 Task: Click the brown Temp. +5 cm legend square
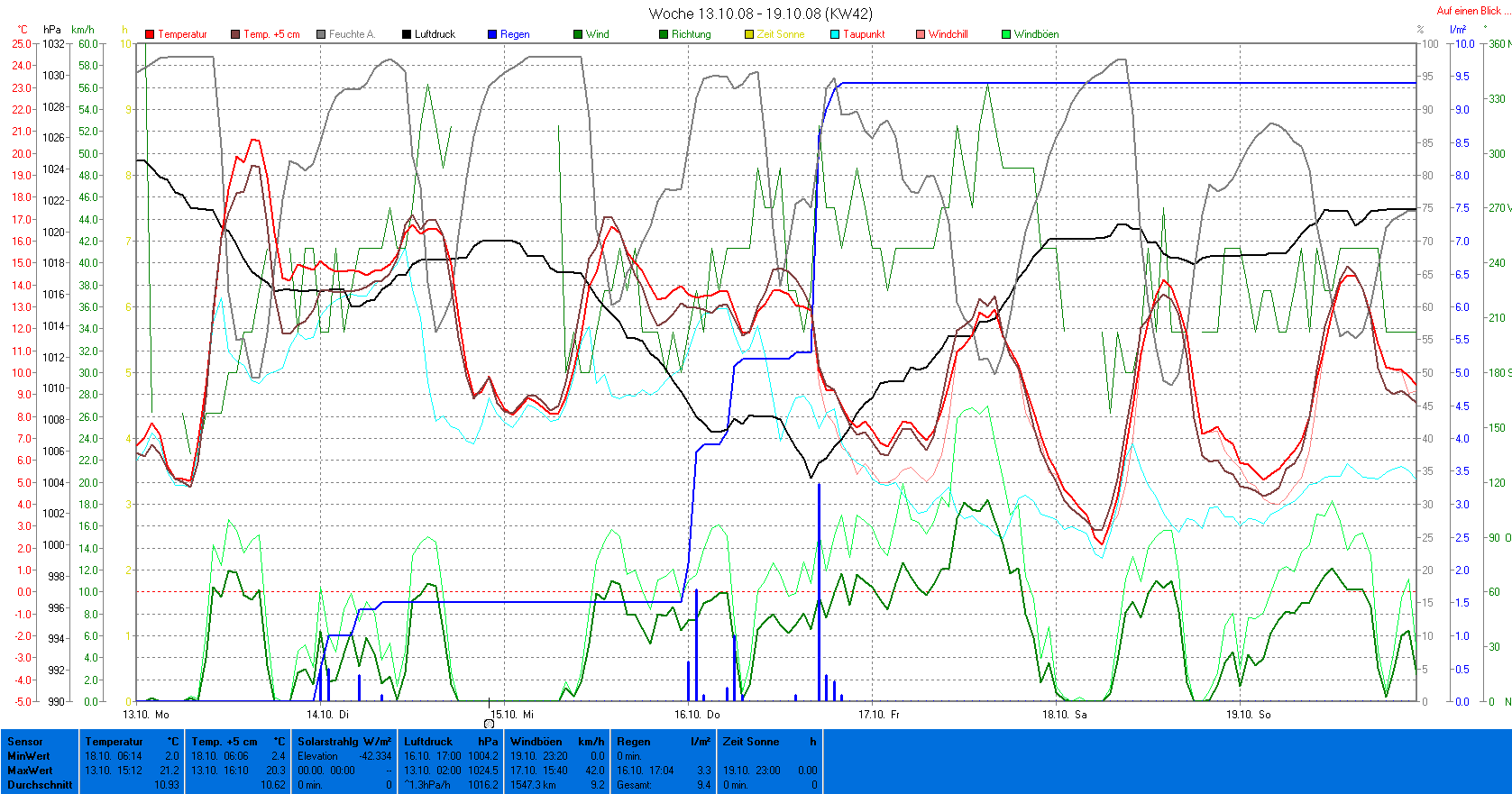[x=235, y=34]
